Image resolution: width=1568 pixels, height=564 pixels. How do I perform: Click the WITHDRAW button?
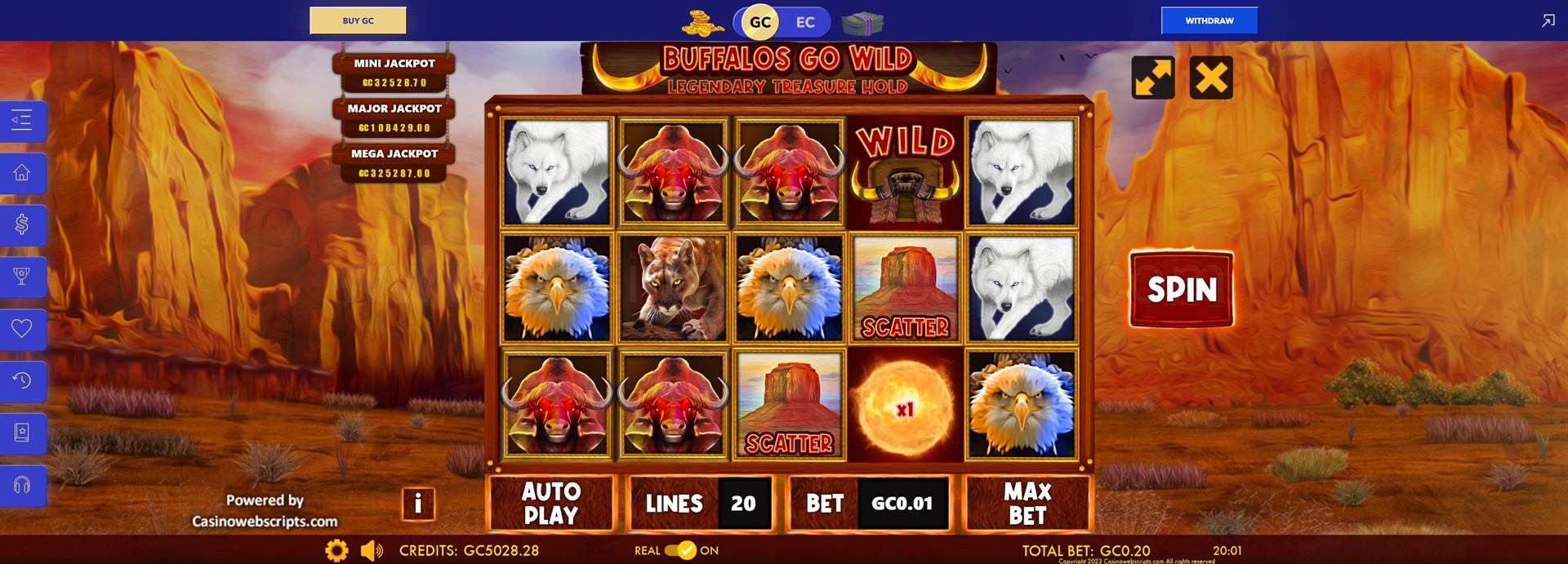point(1209,20)
